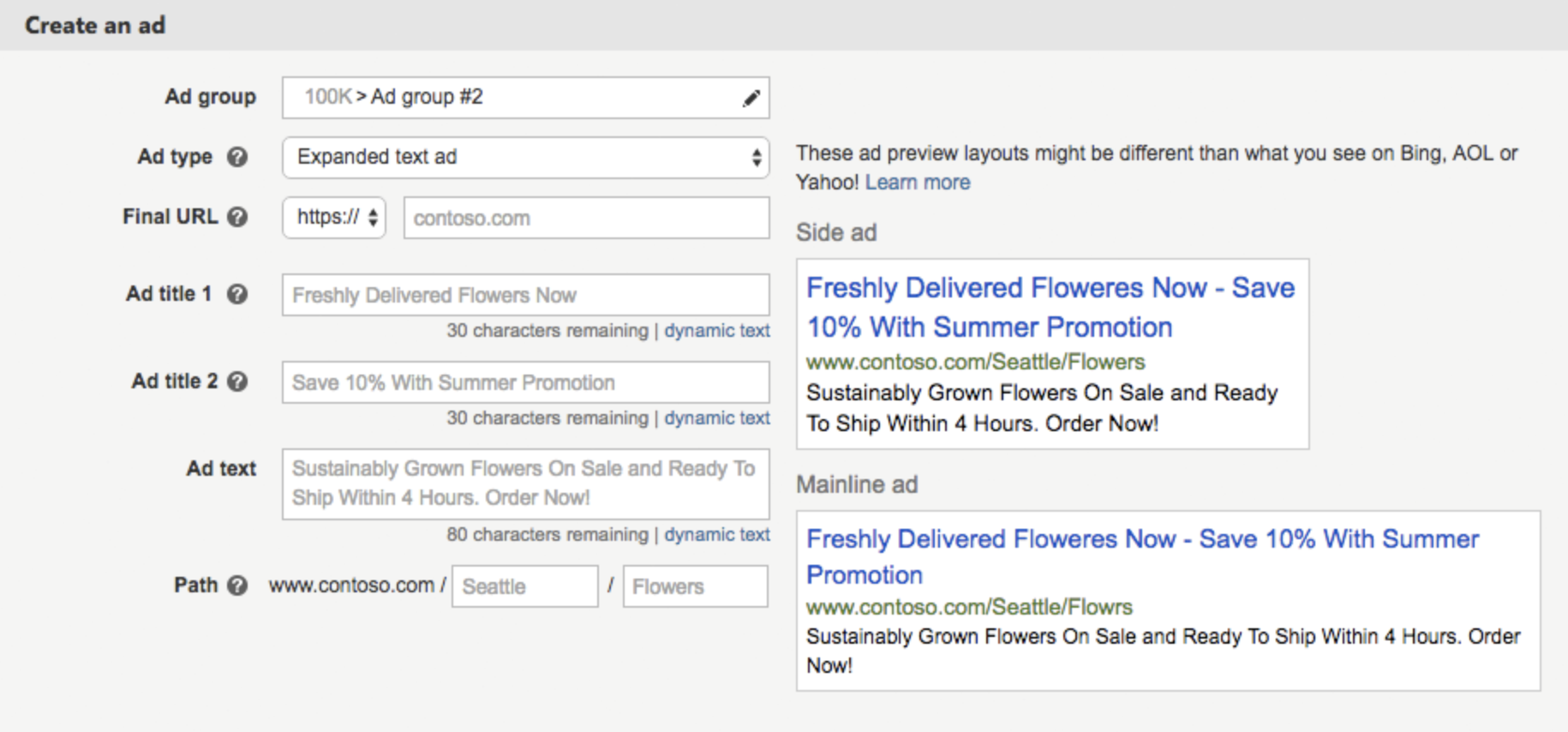The width and height of the screenshot is (1568, 732).
Task: Click the www.contoso.com / path prefix text
Action: (x=357, y=585)
